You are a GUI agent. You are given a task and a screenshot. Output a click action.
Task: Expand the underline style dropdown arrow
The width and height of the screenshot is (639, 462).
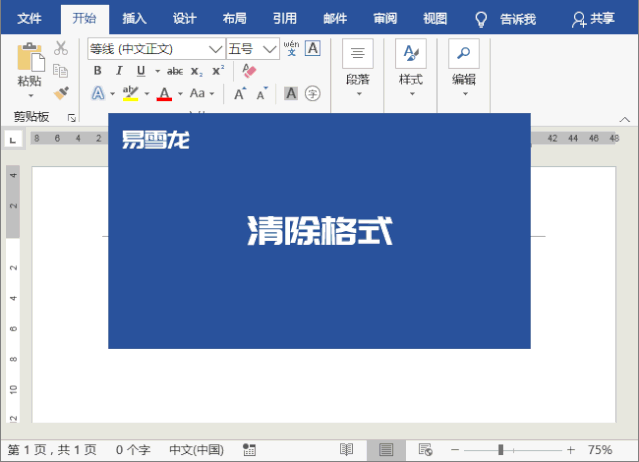[157, 71]
